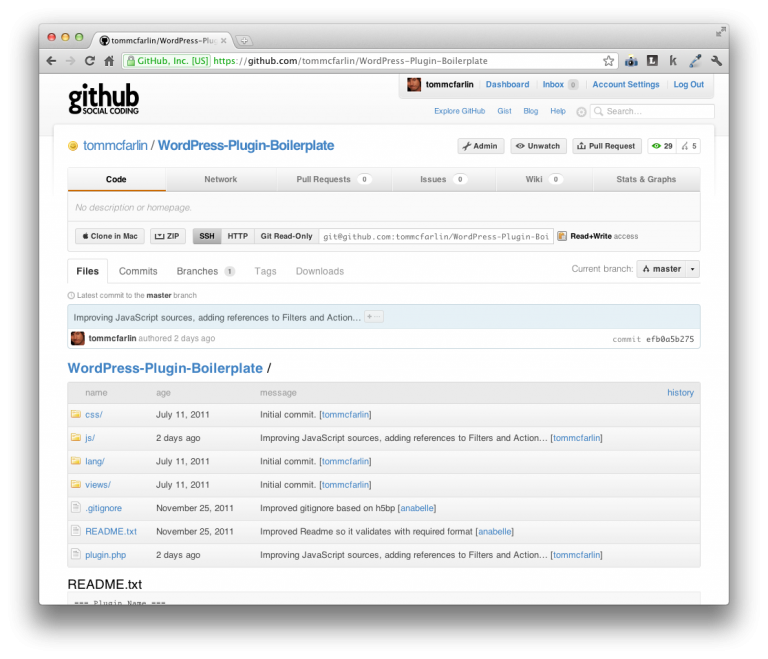Click the README.txt file icon
This screenshot has height=659, width=768.
(75, 531)
